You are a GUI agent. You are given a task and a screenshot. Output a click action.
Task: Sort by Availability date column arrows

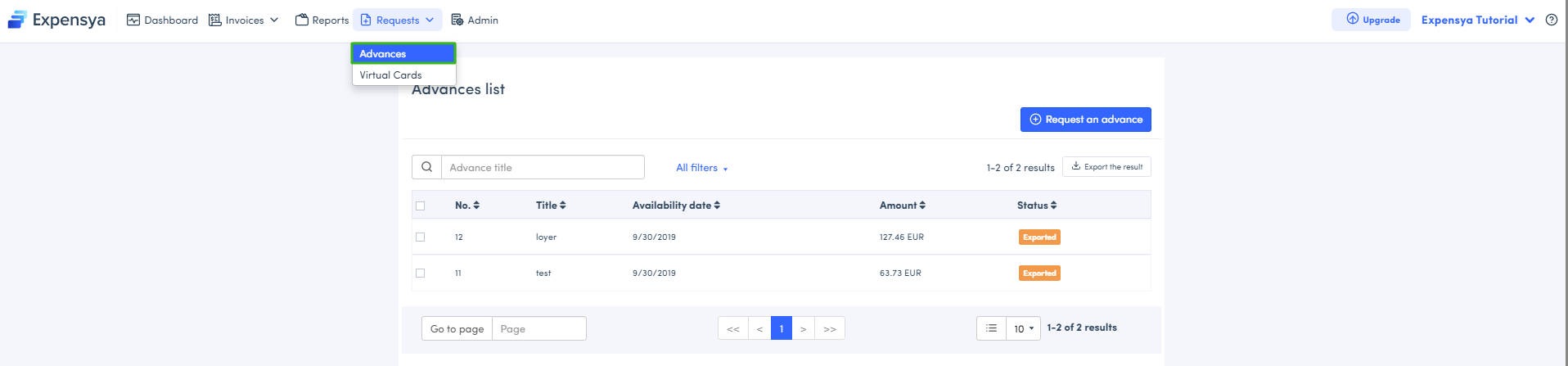pyautogui.click(x=717, y=206)
